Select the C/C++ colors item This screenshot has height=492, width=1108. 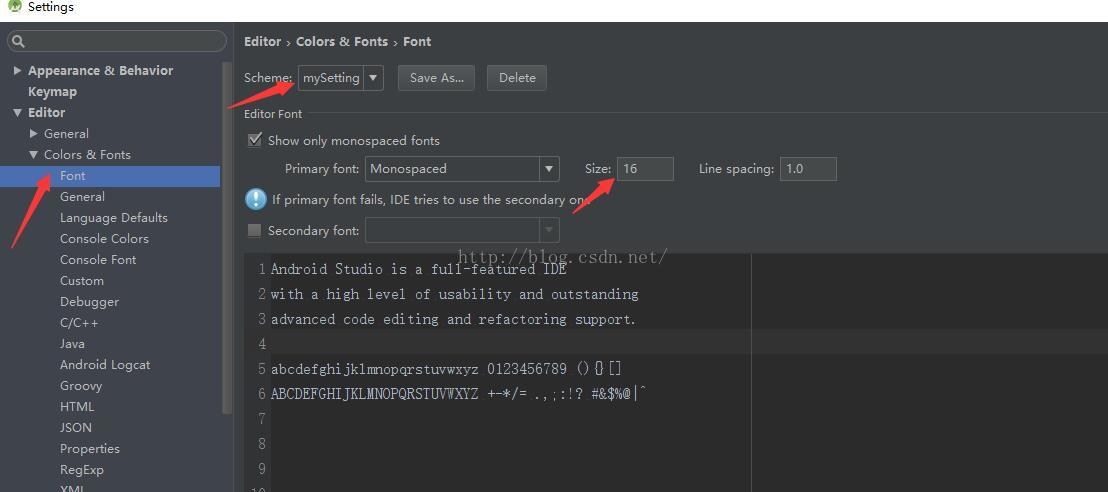click(x=79, y=323)
